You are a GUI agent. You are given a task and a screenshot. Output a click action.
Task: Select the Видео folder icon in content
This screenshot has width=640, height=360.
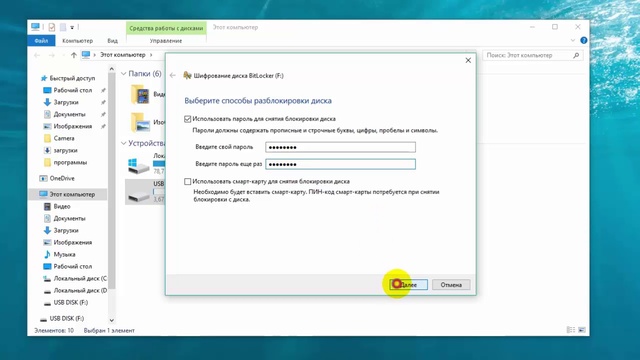140,95
